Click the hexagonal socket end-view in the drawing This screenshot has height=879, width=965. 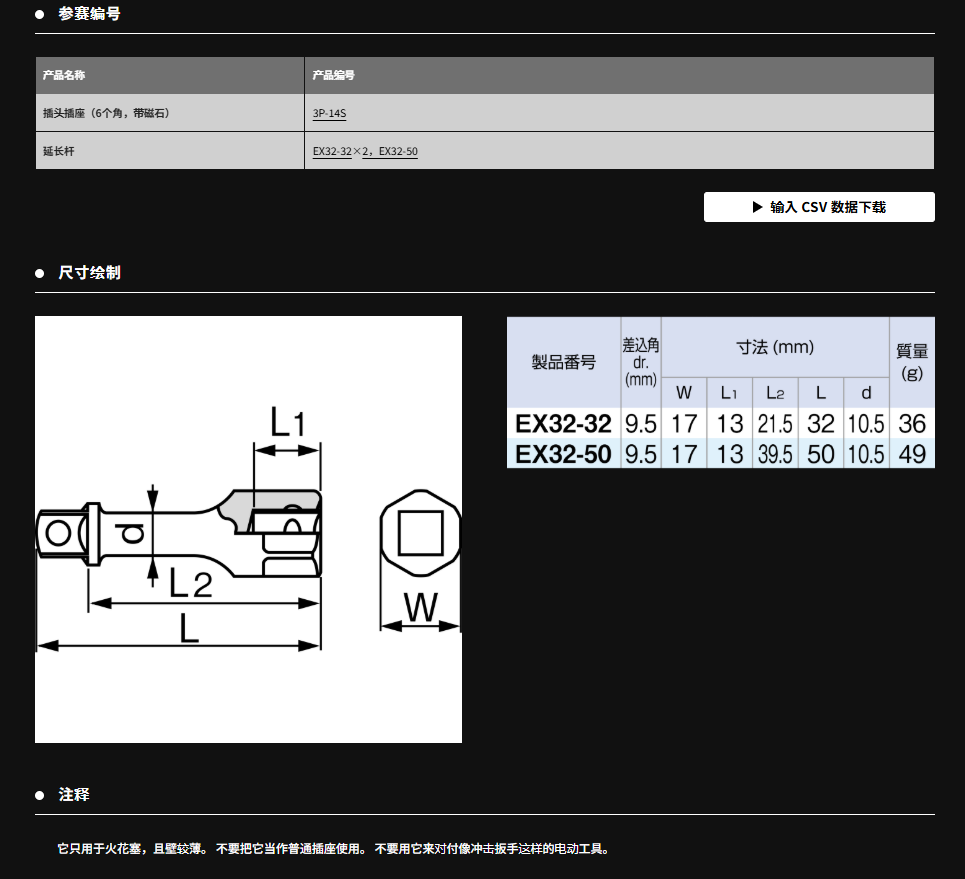click(420, 534)
